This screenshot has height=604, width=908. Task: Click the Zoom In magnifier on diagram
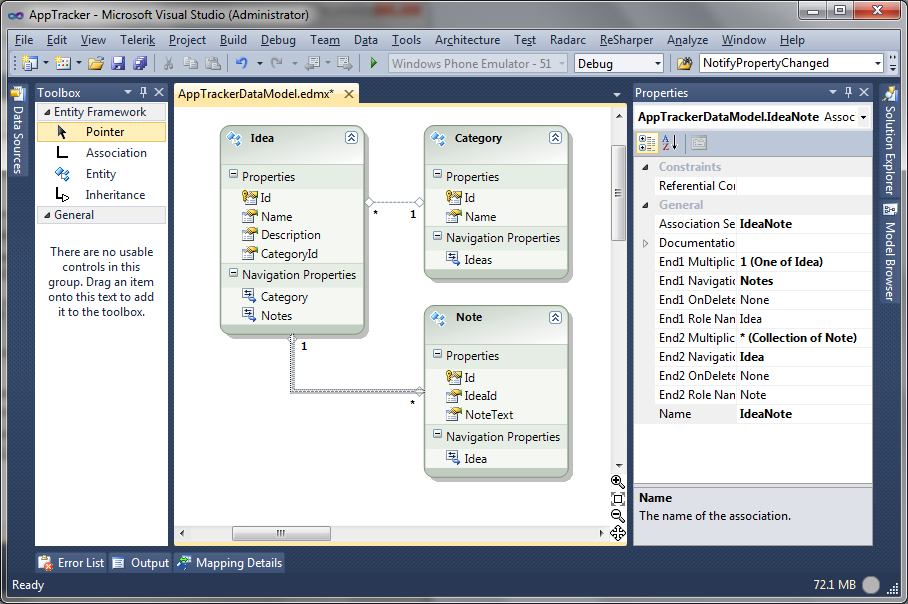pos(617,482)
